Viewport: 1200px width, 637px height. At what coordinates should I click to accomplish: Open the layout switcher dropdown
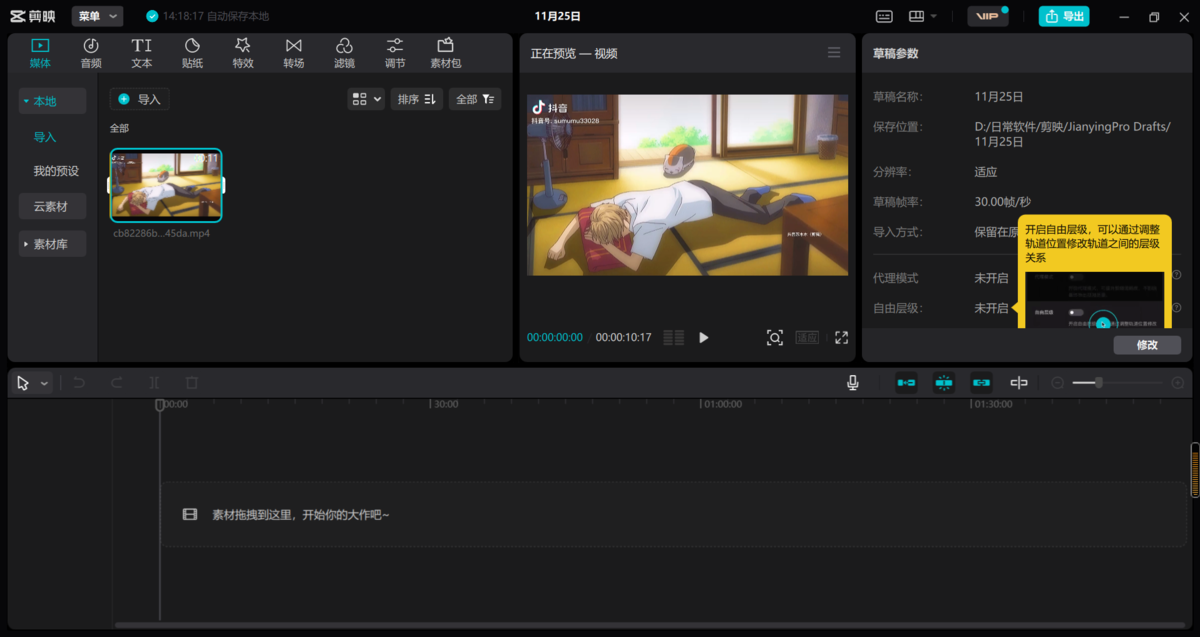tap(922, 16)
